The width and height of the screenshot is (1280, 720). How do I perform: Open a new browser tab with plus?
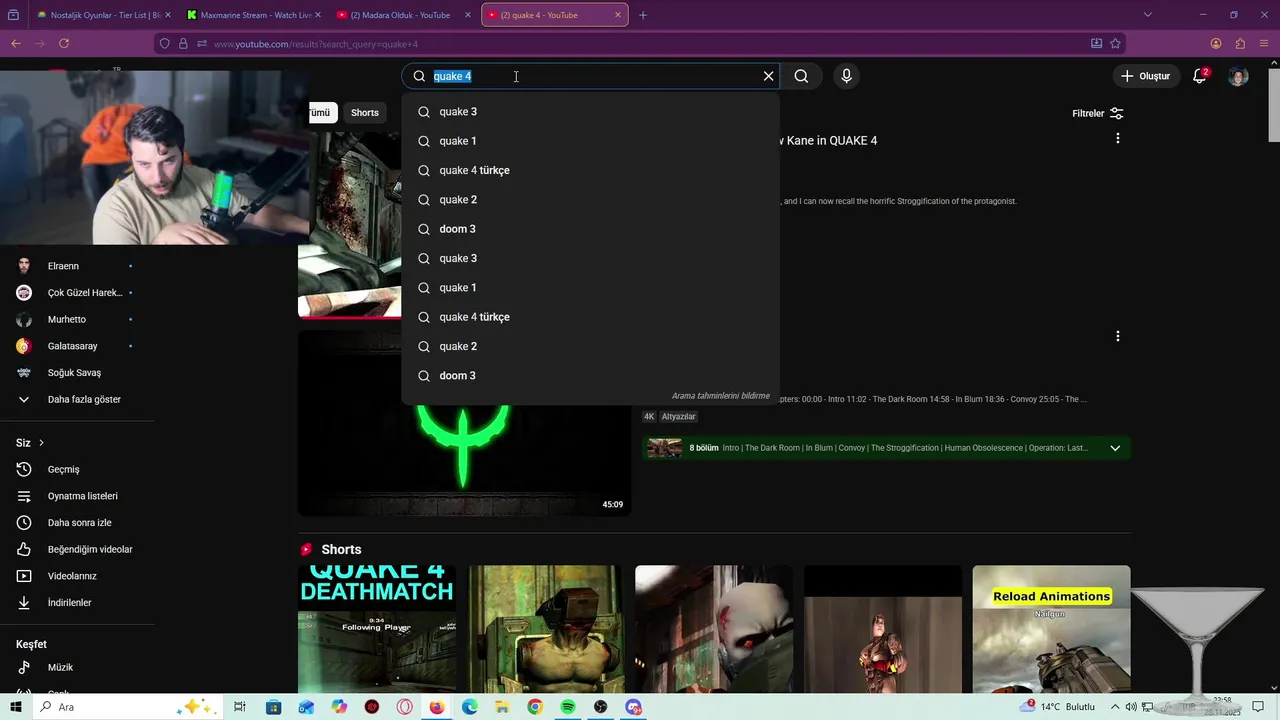click(x=643, y=15)
